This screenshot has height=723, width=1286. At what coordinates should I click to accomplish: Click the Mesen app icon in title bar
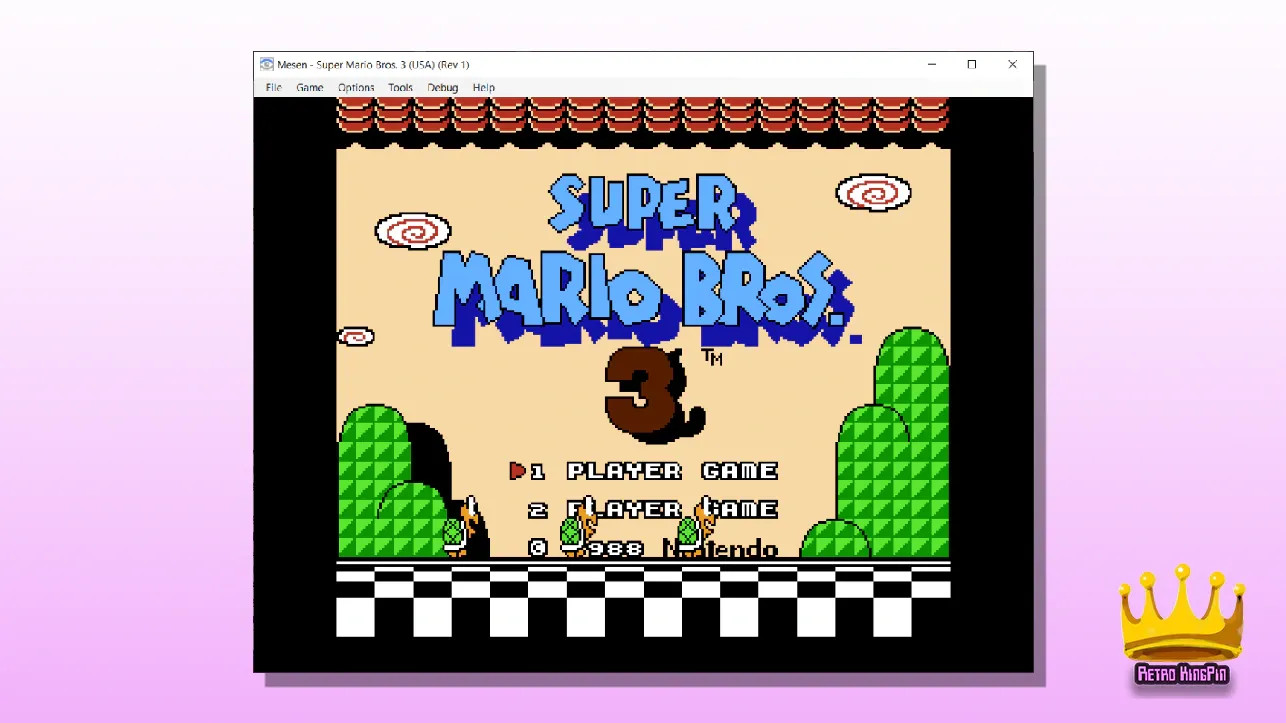(x=267, y=64)
